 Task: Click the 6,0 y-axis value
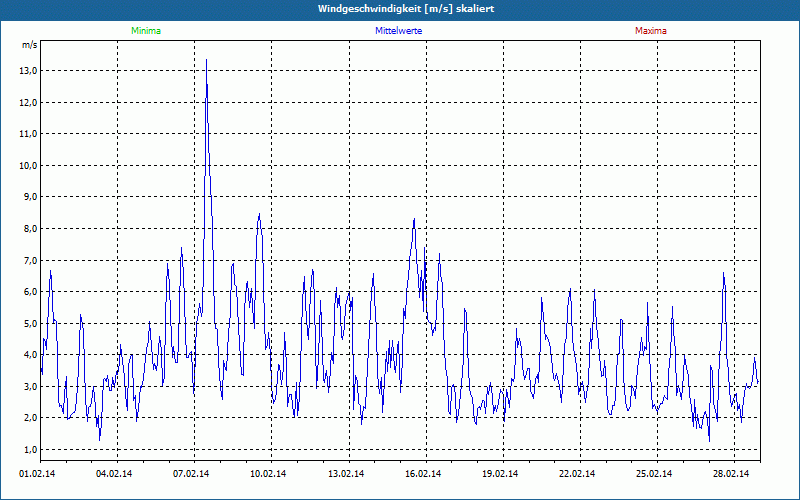[30, 292]
